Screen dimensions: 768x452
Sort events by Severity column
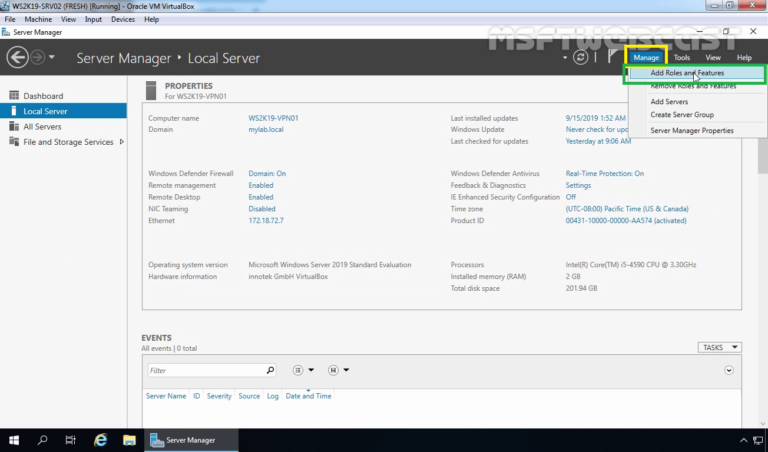(x=219, y=396)
